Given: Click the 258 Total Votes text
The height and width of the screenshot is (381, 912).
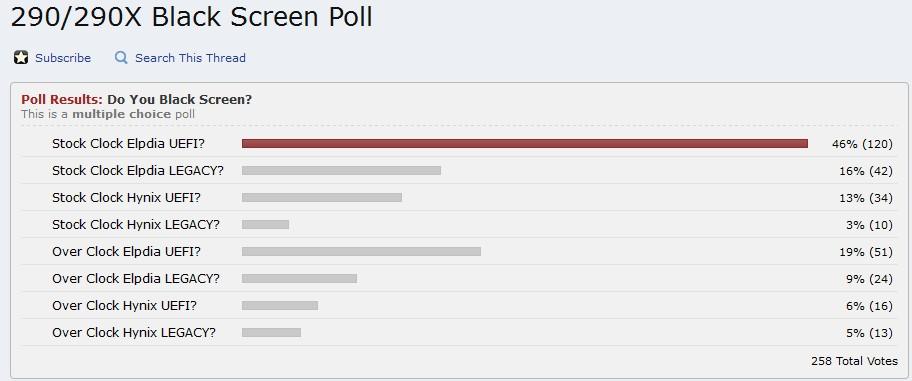Looking at the screenshot, I should (854, 361).
